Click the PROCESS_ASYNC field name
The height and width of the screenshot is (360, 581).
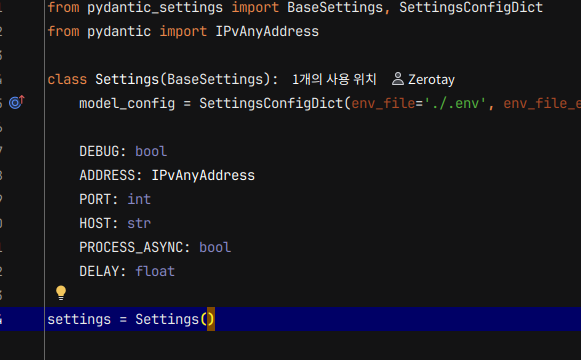pyautogui.click(x=131, y=247)
